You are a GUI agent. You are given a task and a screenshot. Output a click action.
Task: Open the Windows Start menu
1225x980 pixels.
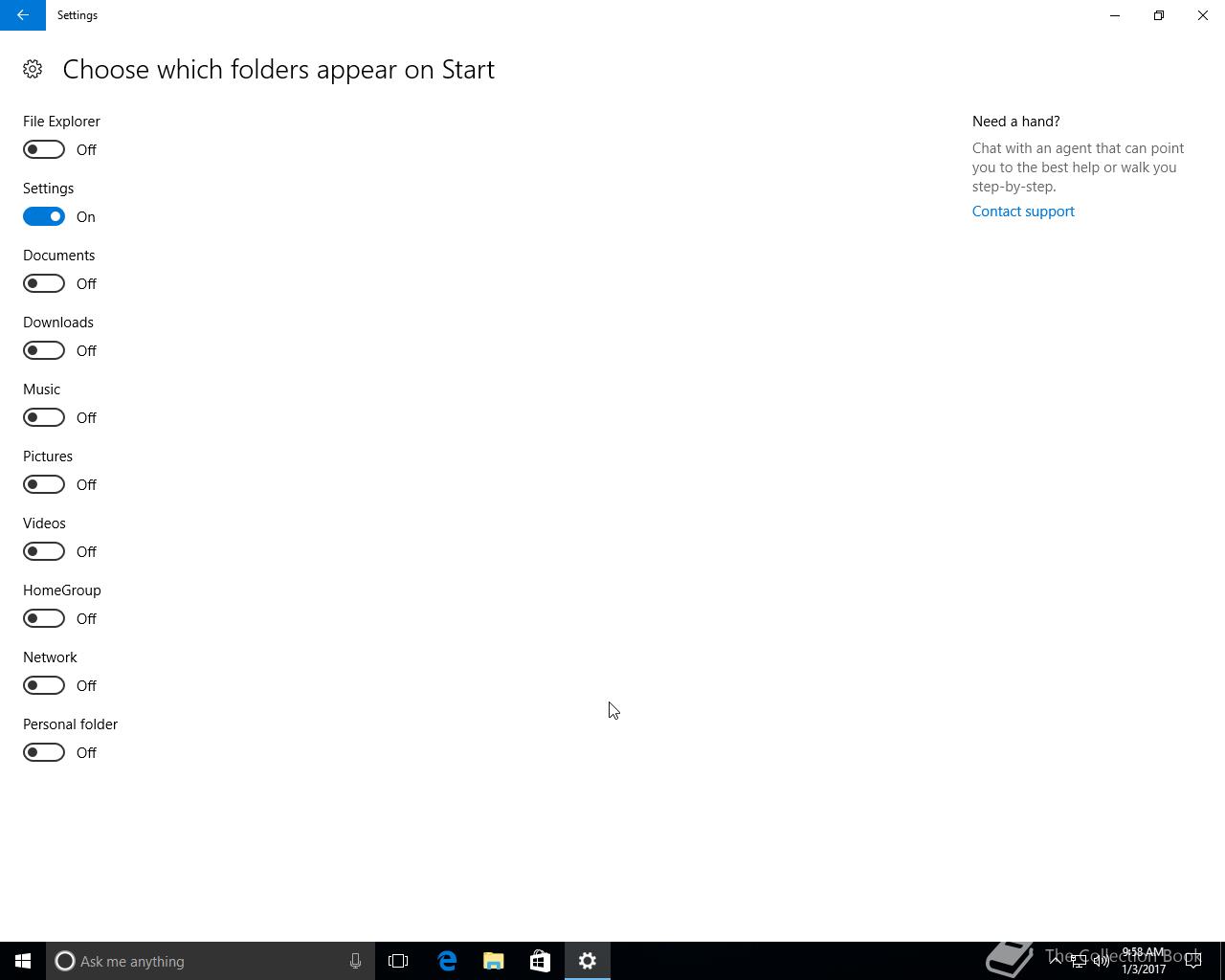click(23, 961)
